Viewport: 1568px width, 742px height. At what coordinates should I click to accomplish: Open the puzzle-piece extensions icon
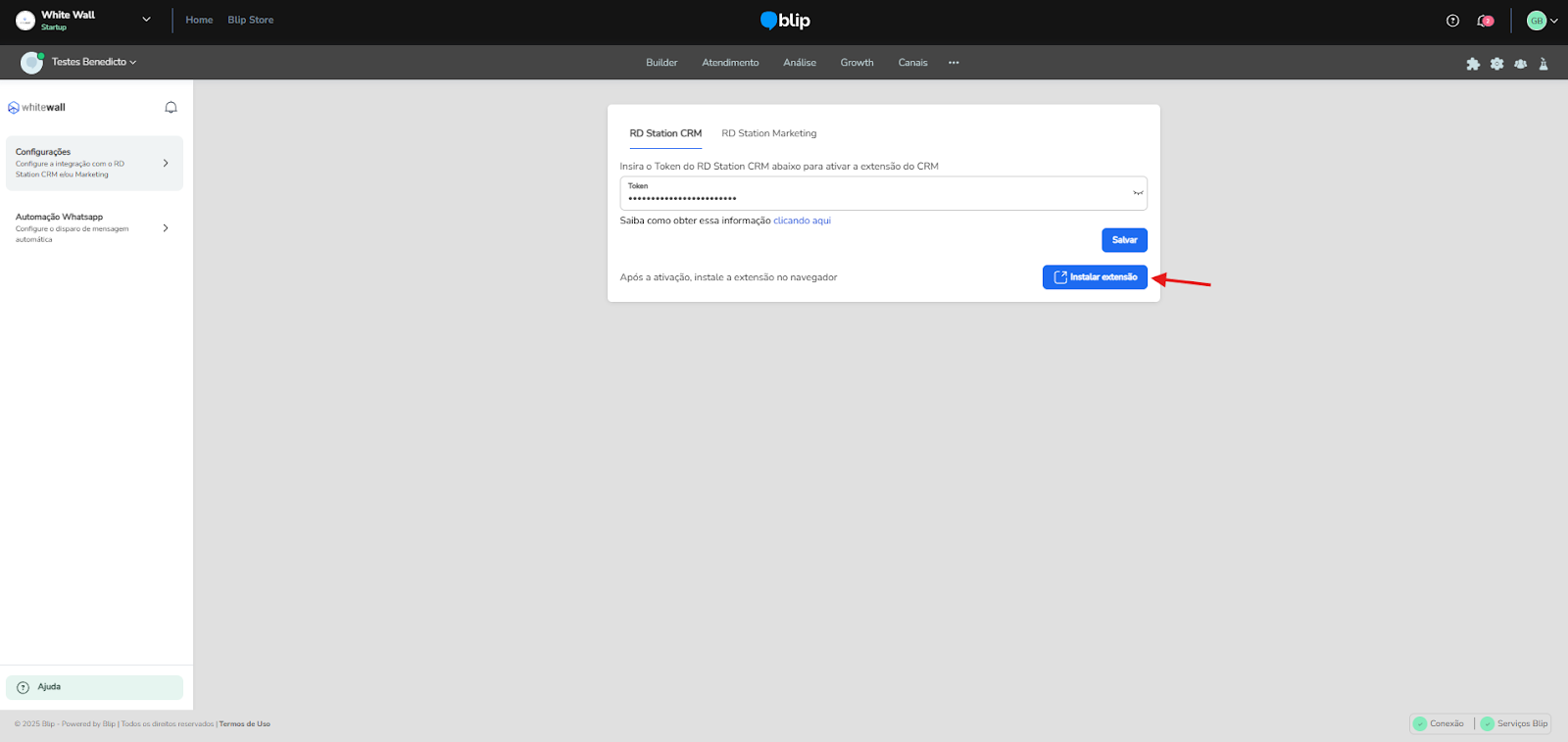[1472, 64]
